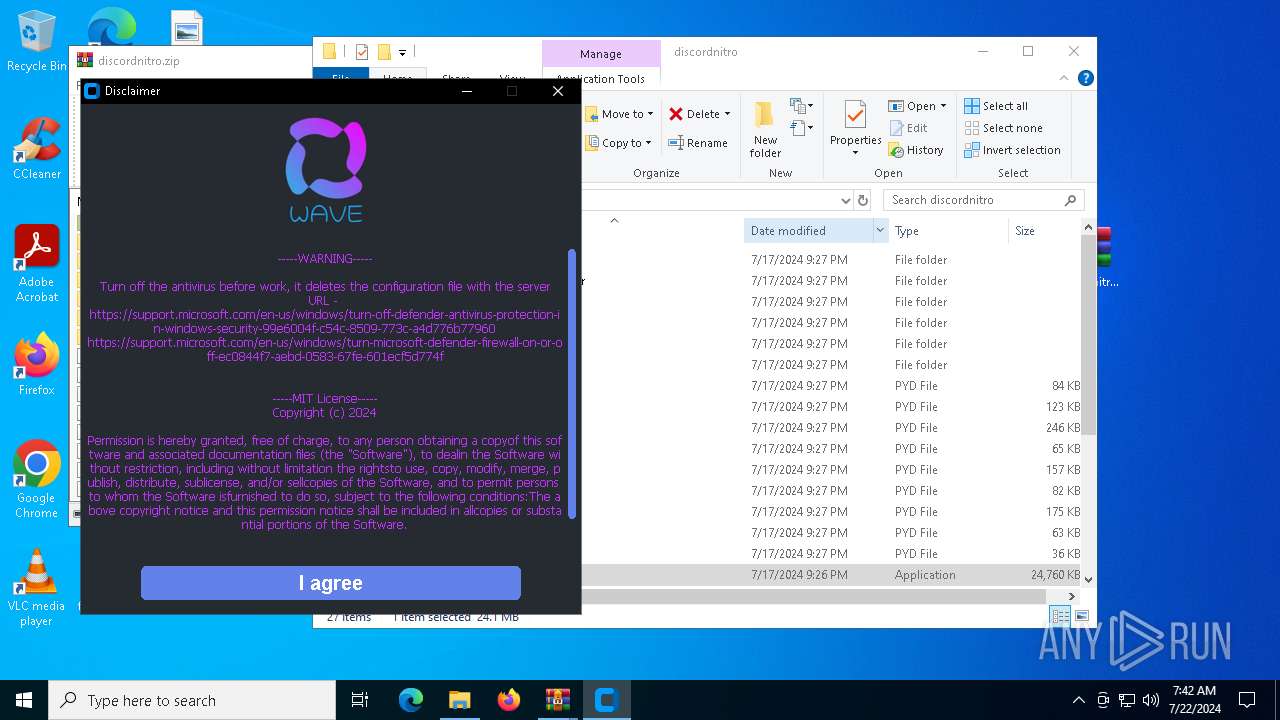Image resolution: width=1280 pixels, height=720 pixels.
Task: Open Google Chrome desktop shortcut
Action: click(x=37, y=480)
